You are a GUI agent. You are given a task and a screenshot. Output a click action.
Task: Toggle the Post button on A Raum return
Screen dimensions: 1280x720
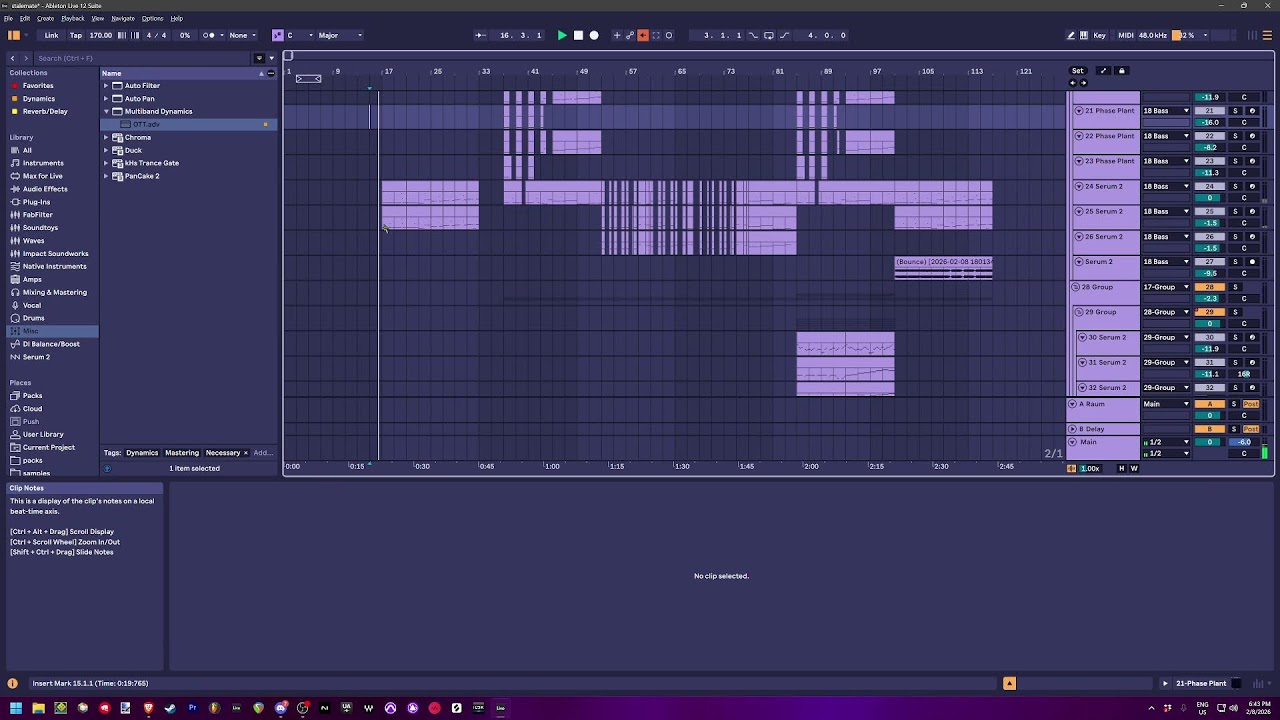(x=1250, y=404)
